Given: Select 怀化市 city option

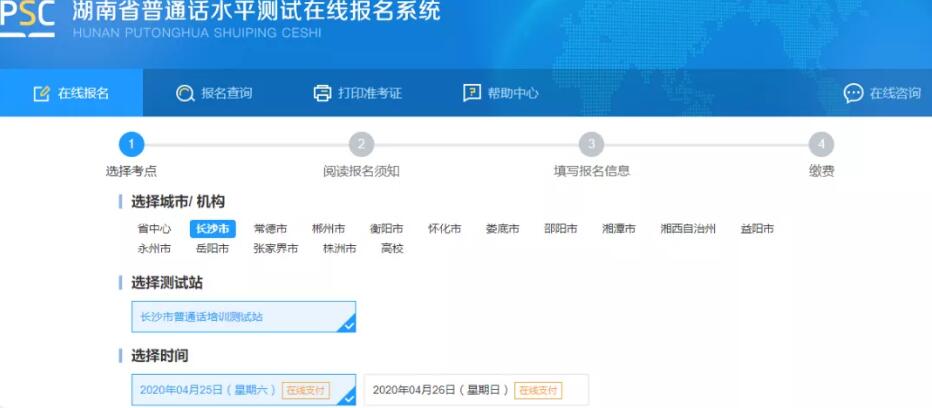Looking at the screenshot, I should (445, 229).
